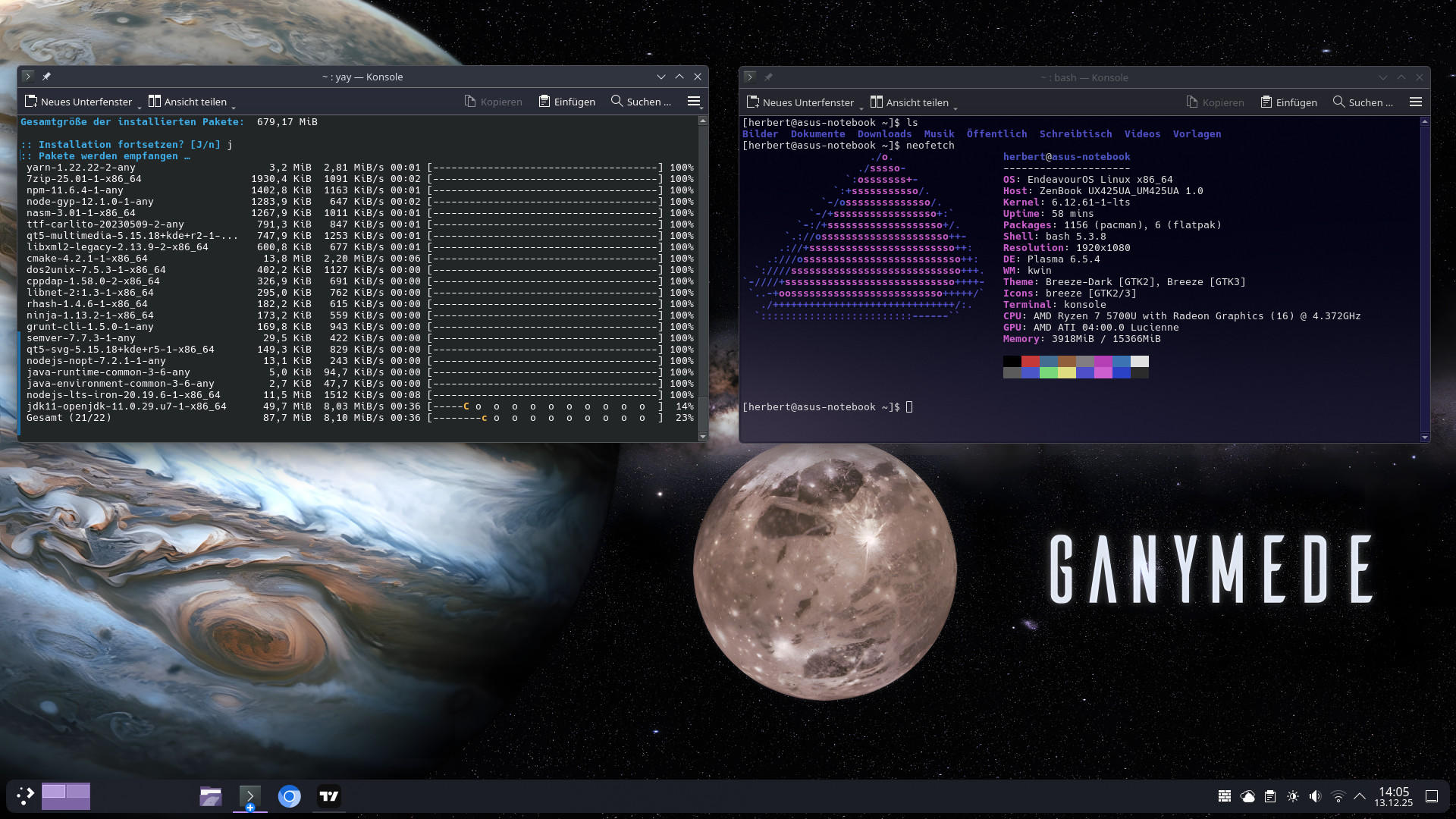Expand Ansicht teilen dropdown in bash window

coord(955,108)
